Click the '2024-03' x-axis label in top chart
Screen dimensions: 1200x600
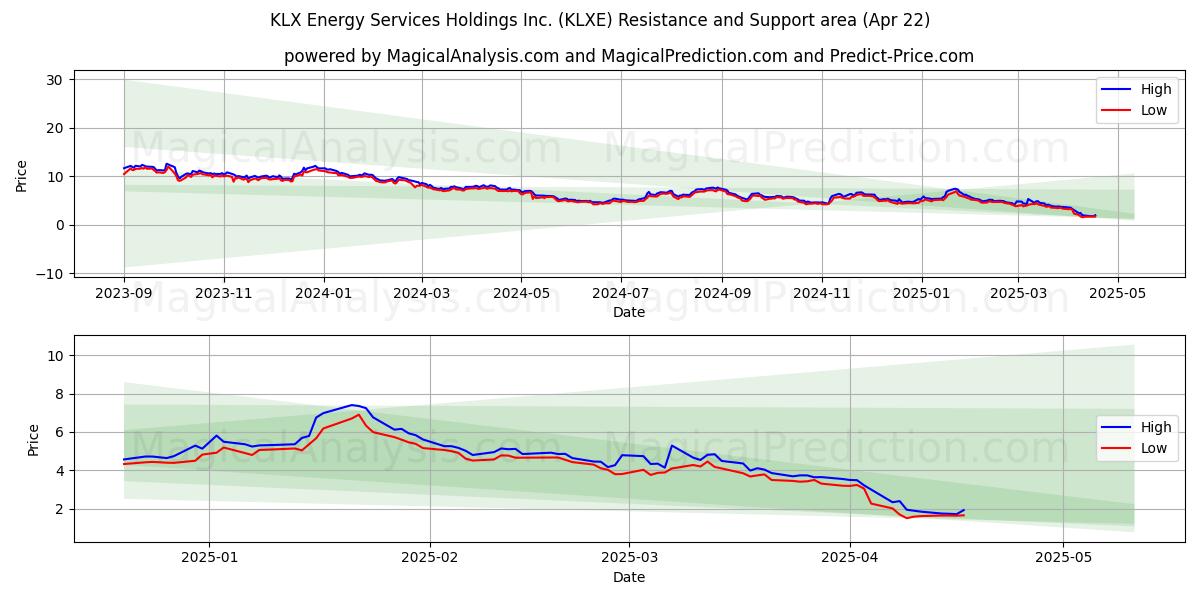[x=421, y=295]
